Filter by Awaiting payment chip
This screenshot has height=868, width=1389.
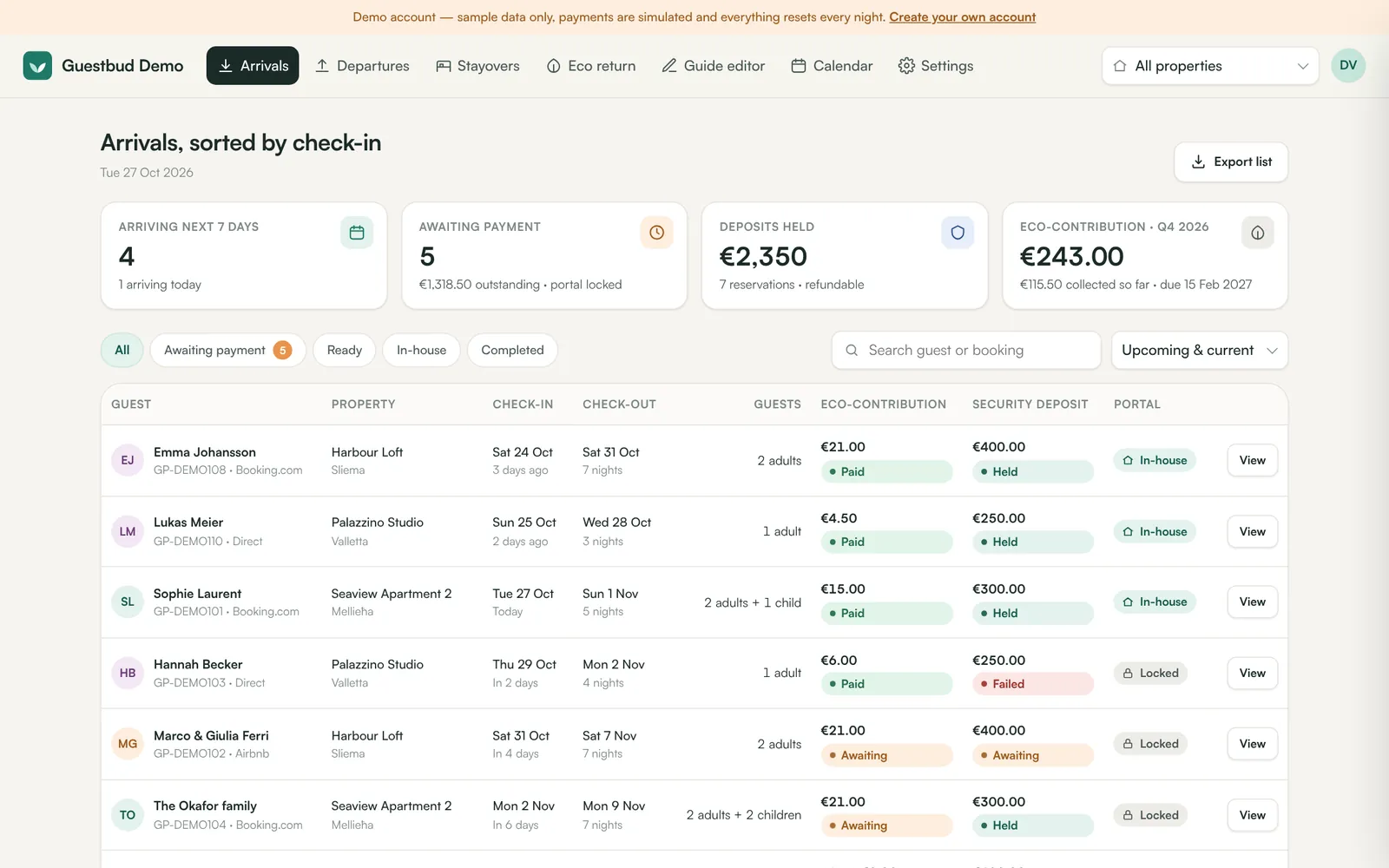[x=227, y=350]
